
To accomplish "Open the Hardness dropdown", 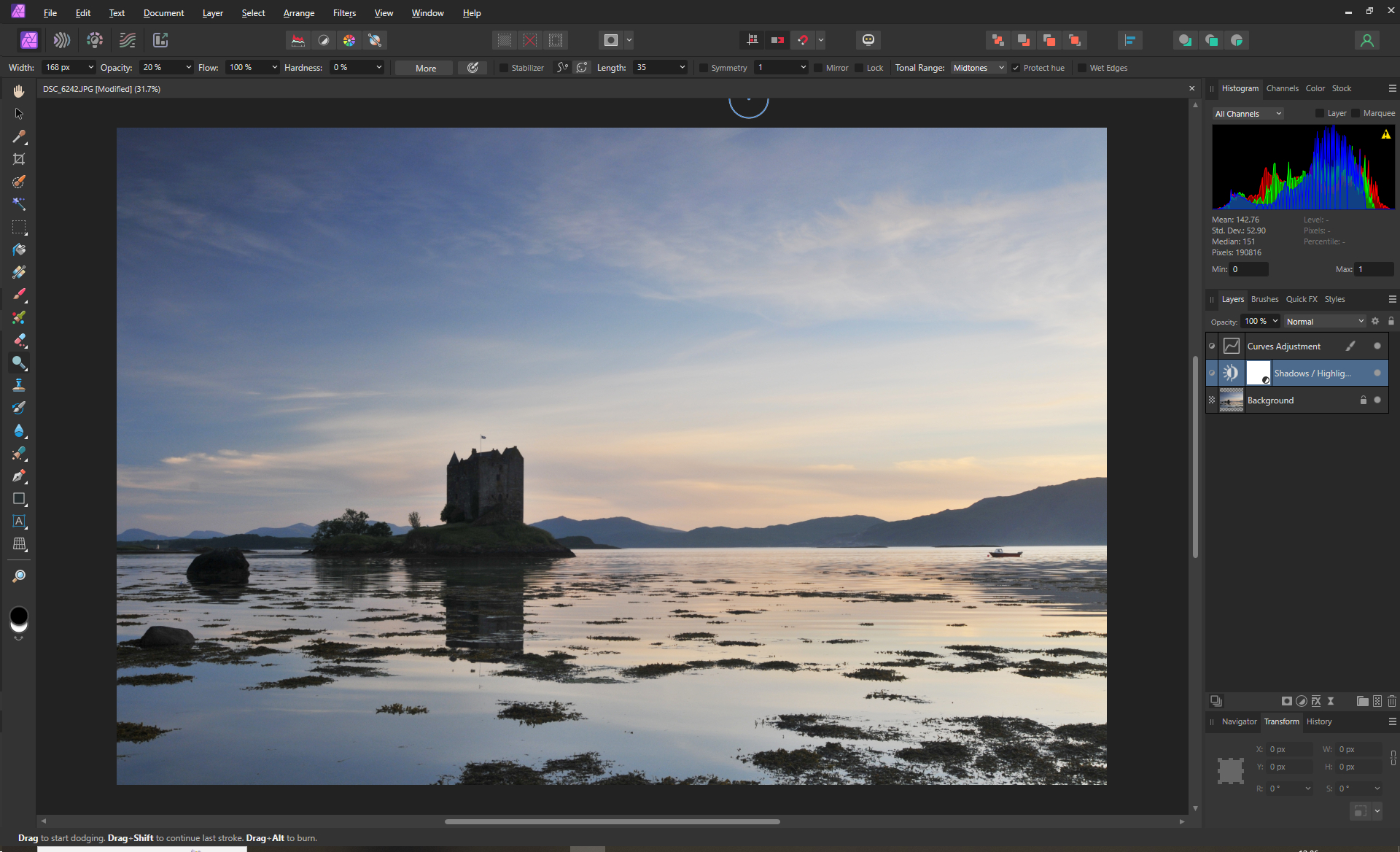I will pyautogui.click(x=378, y=67).
